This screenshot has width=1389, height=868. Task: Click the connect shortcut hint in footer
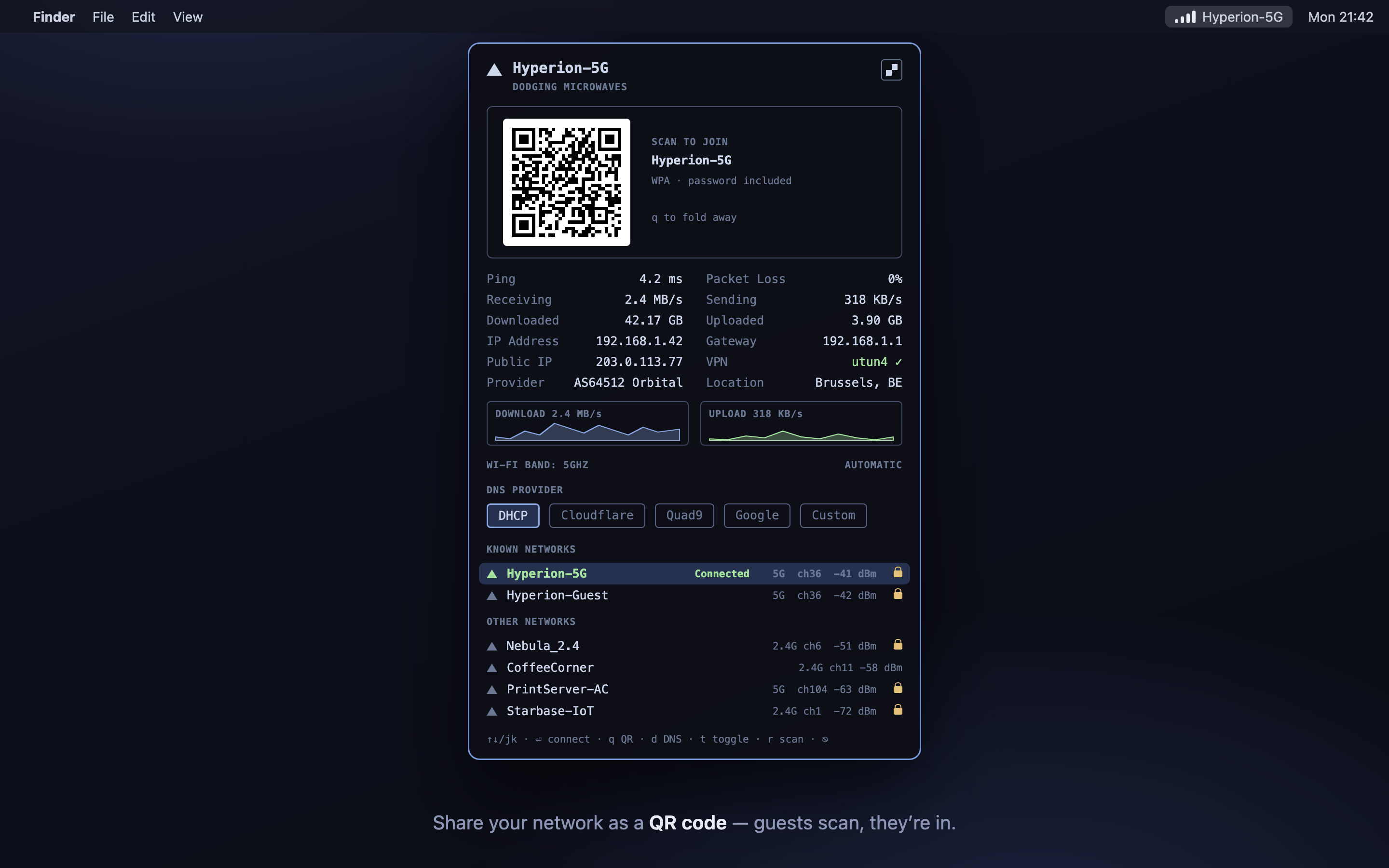(x=562, y=739)
